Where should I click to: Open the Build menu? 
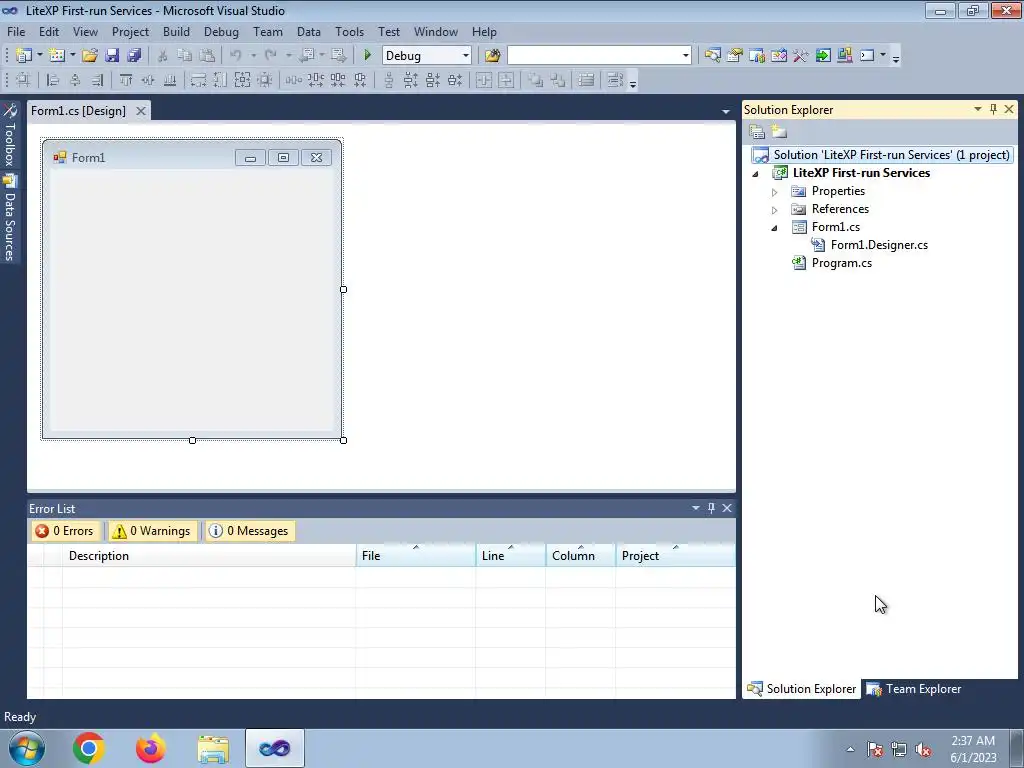pyautogui.click(x=176, y=31)
